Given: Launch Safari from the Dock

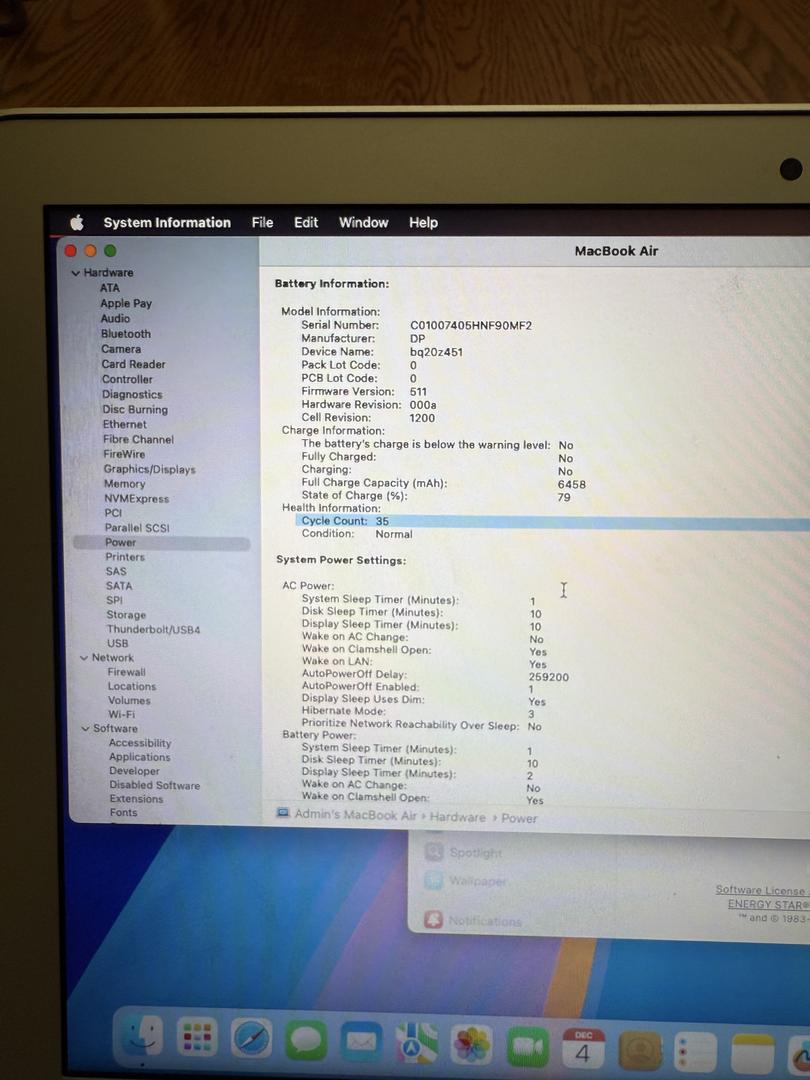Looking at the screenshot, I should 252,1041.
